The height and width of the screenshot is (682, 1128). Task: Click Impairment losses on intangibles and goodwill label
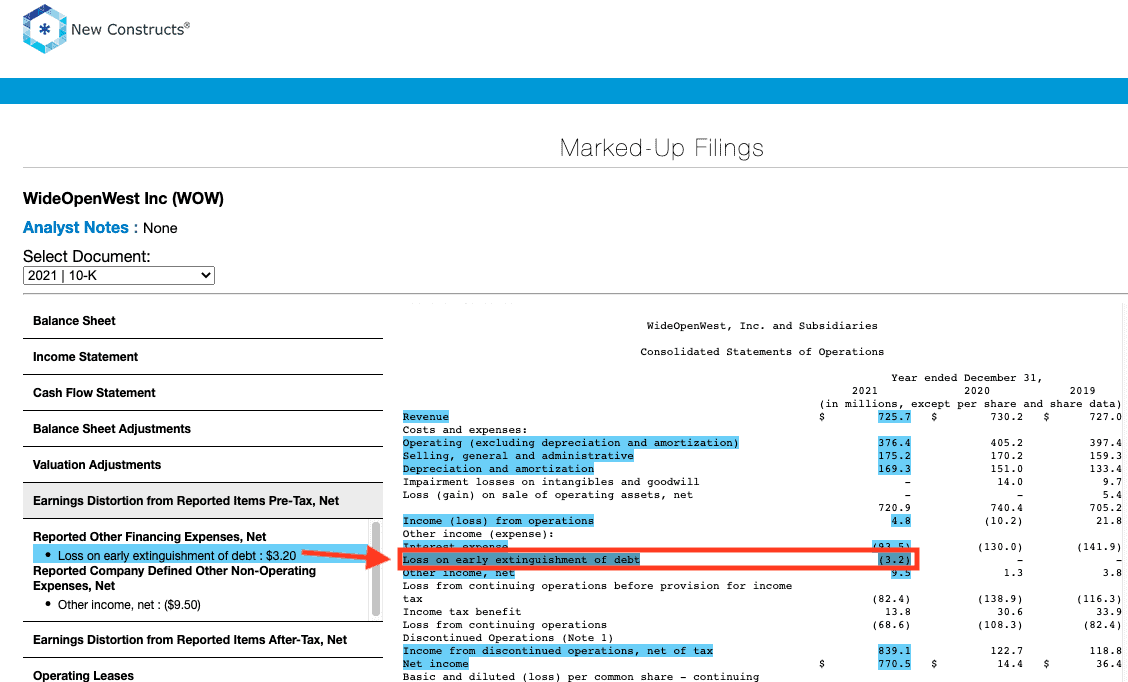pyautogui.click(x=551, y=481)
